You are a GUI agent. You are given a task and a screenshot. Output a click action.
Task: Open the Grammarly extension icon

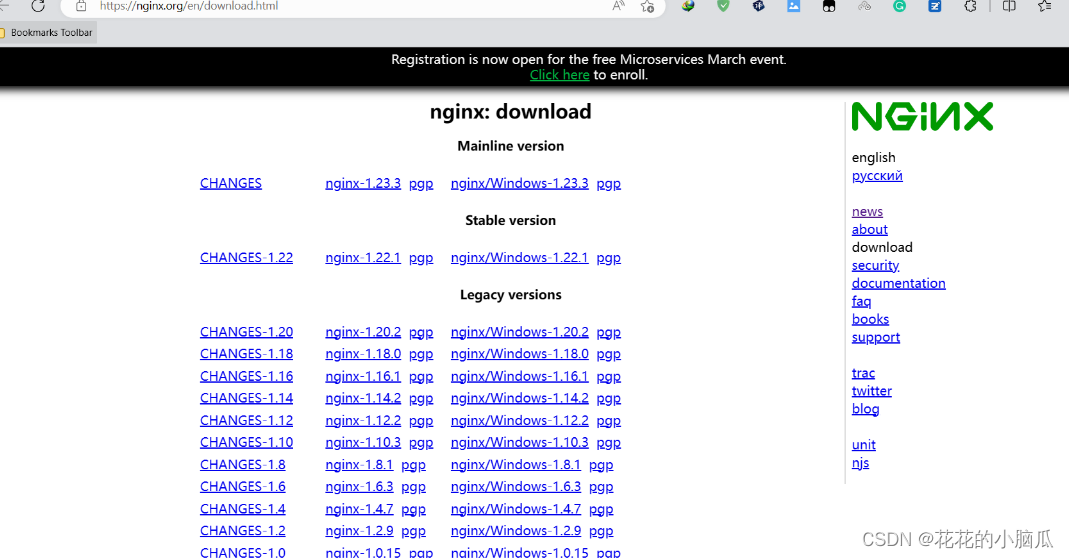tap(899, 6)
